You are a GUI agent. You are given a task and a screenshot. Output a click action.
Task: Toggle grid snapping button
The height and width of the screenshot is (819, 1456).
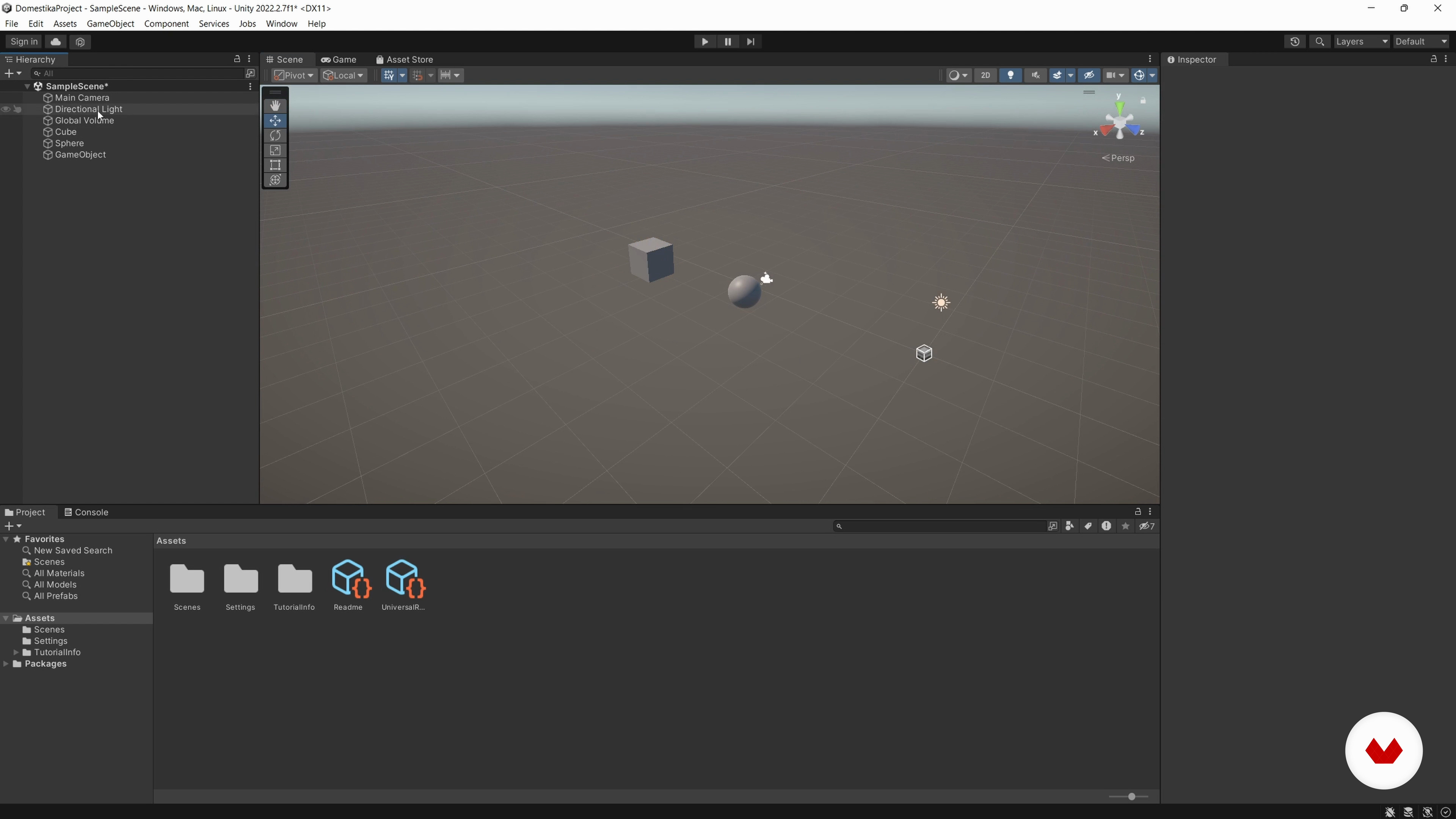click(418, 75)
